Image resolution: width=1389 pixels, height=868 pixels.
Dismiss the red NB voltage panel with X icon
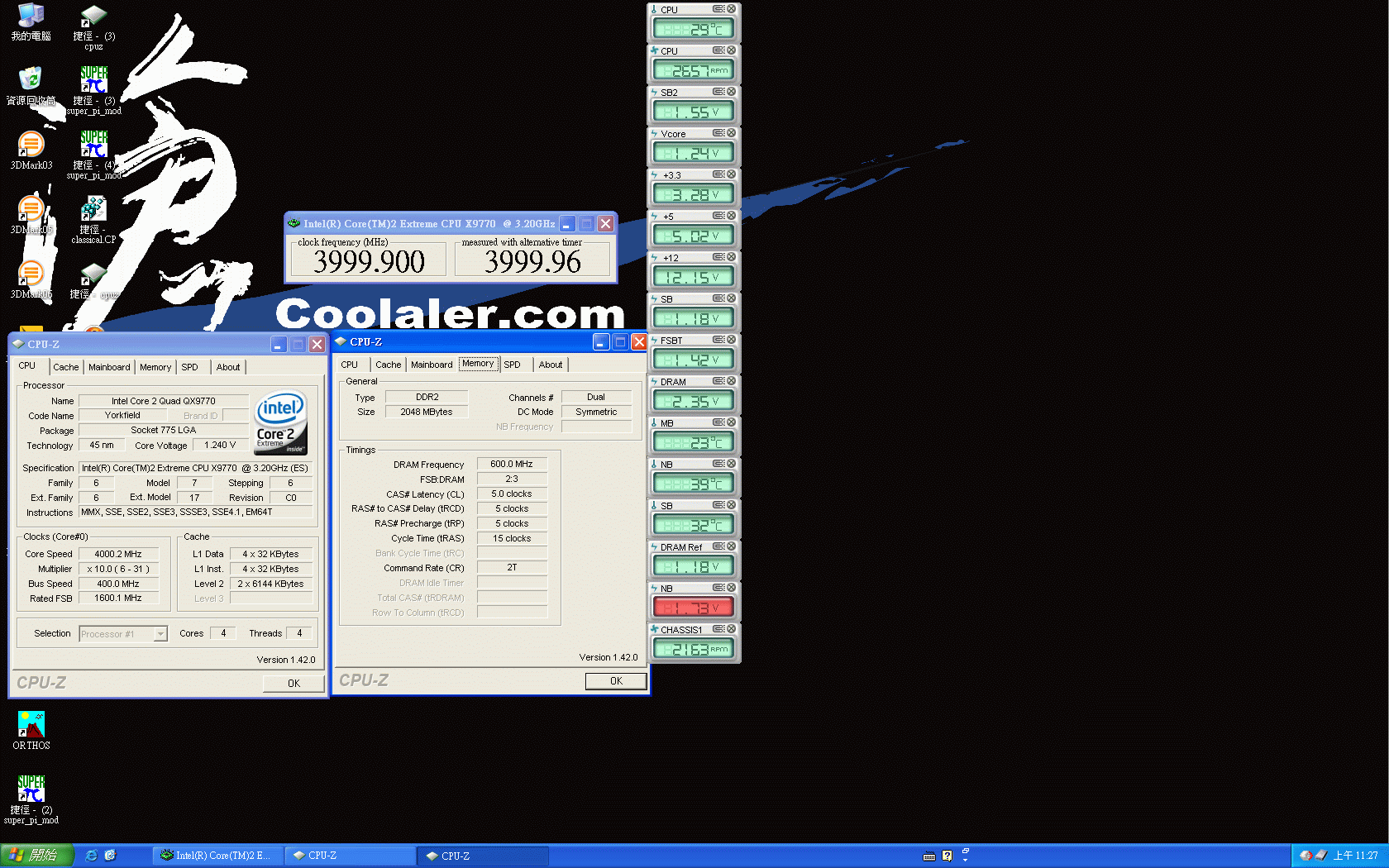[731, 588]
